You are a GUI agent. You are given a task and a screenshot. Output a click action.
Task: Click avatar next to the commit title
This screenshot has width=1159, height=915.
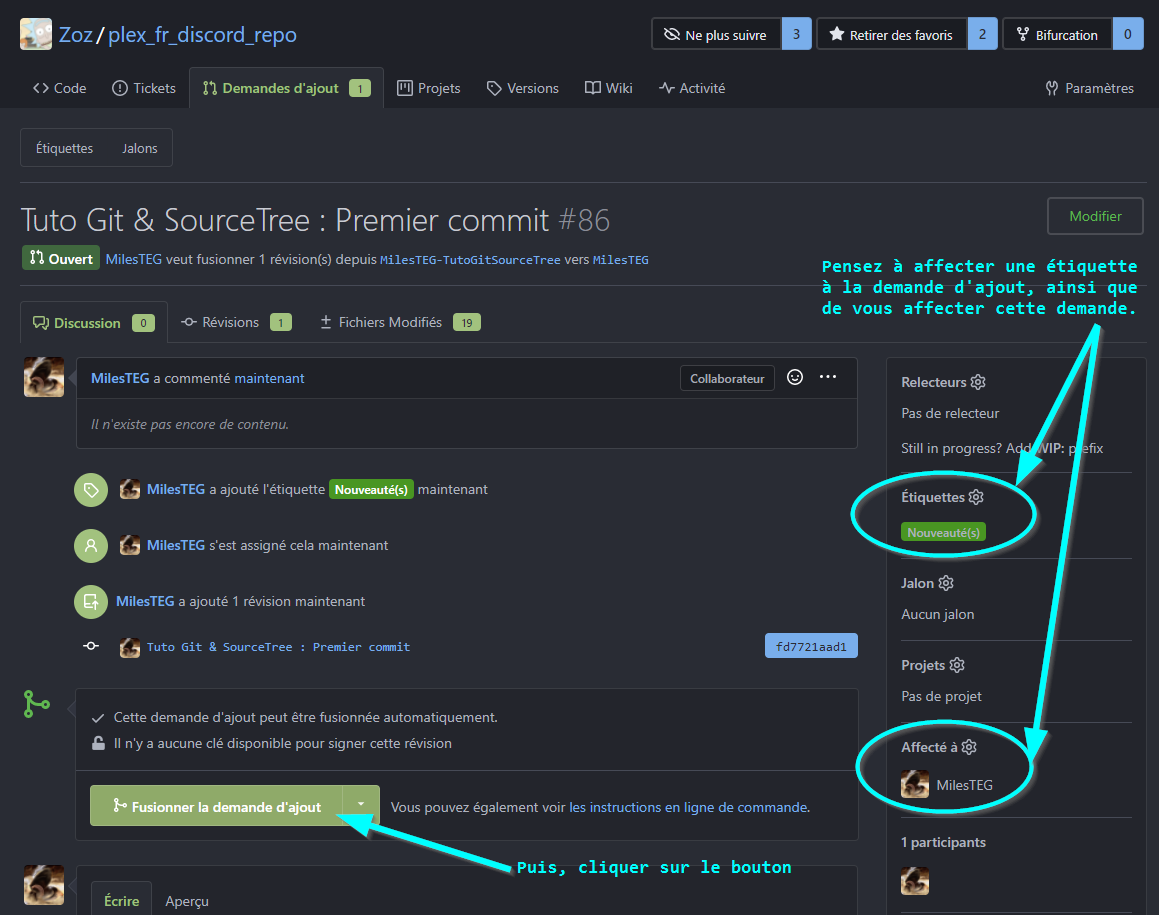[x=129, y=647]
